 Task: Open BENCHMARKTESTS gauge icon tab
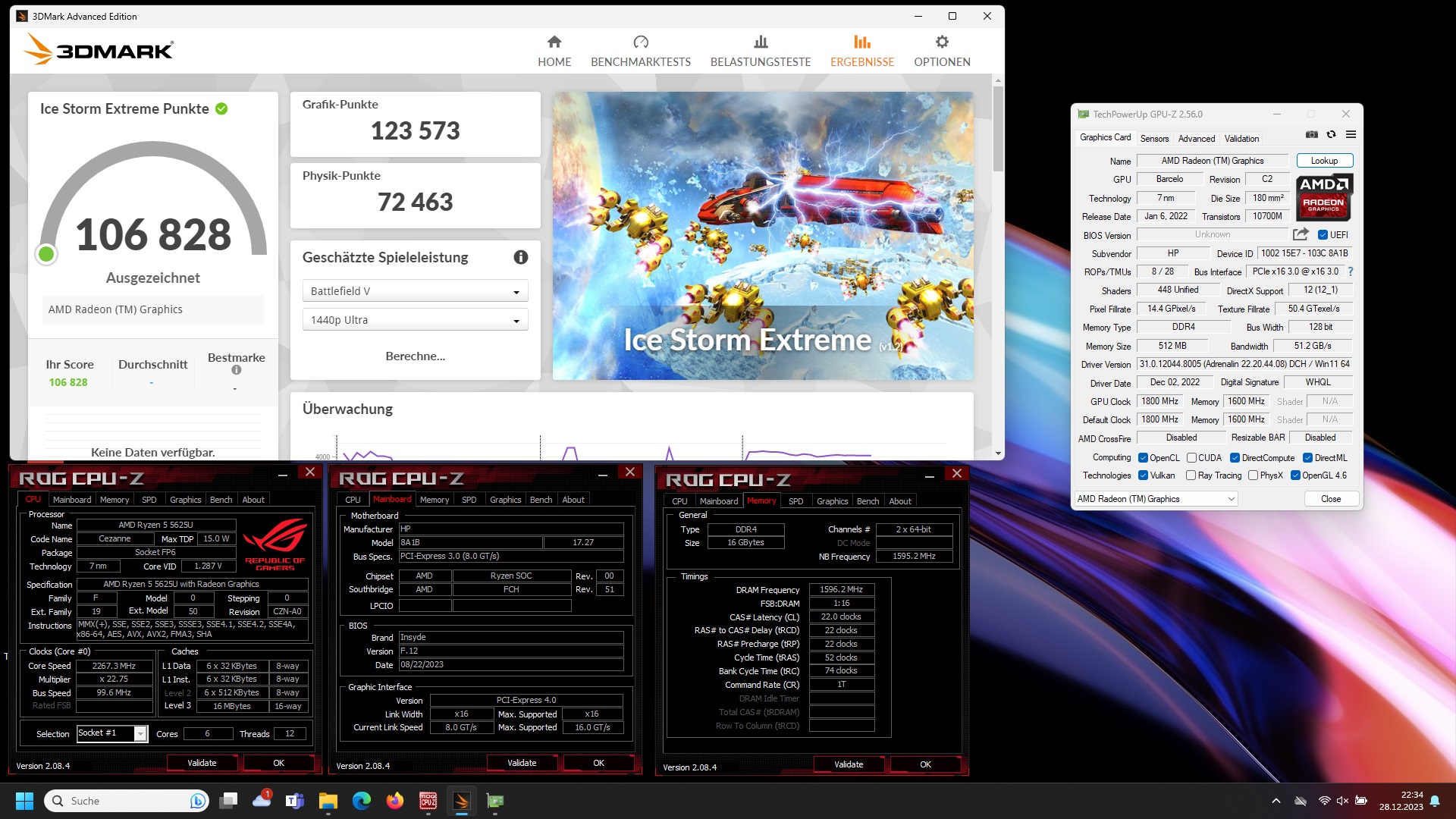[x=641, y=51]
